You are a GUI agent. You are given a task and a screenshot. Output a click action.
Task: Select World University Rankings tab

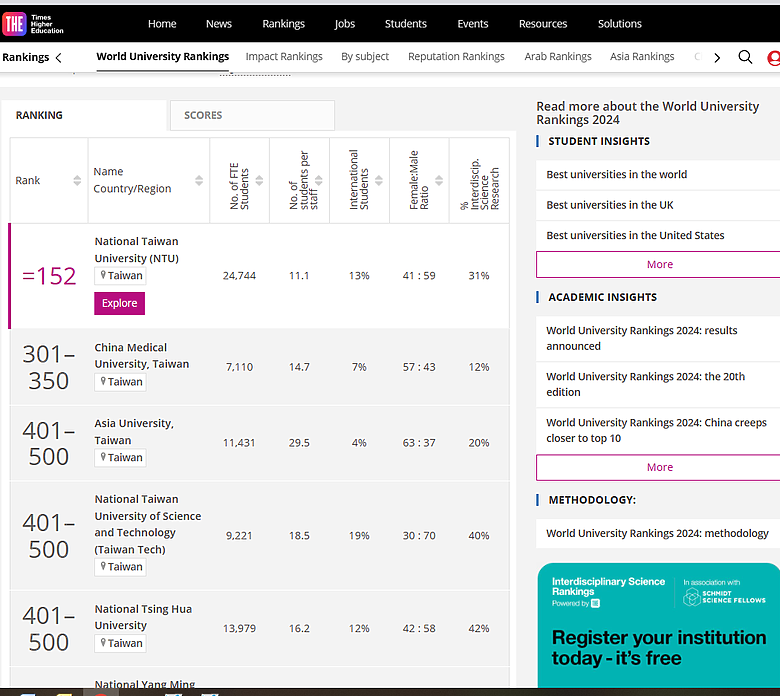coord(163,57)
